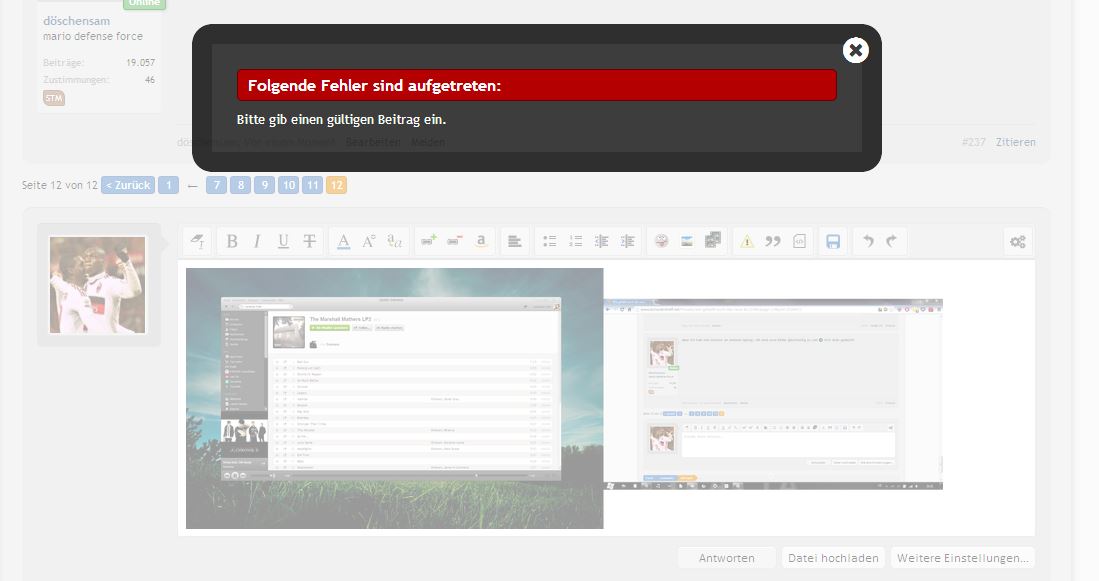
Task: Open the font family option
Action: pos(395,241)
